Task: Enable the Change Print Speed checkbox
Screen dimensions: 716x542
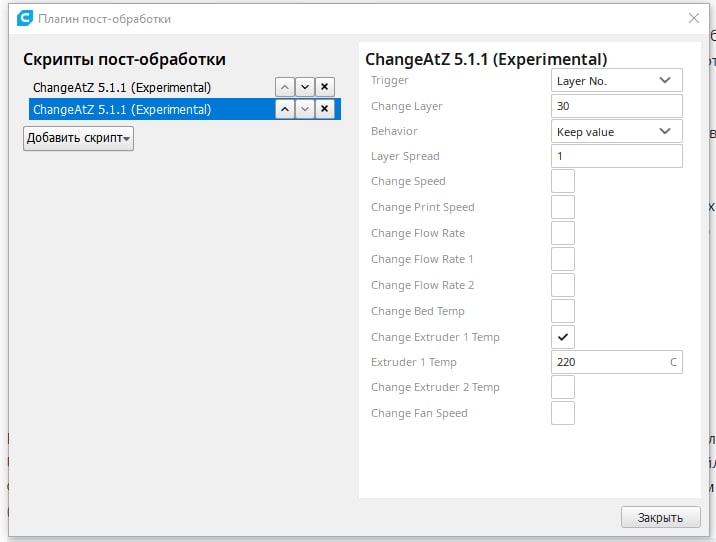Action: point(563,207)
